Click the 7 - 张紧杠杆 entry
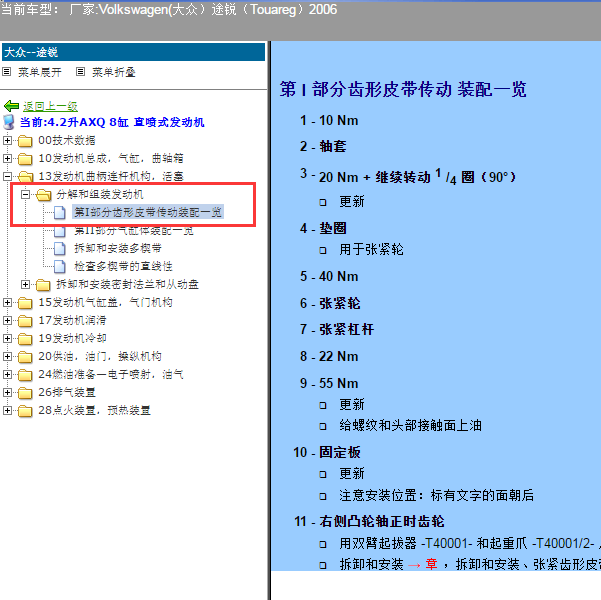Screen dimensions: 601x600 click(x=337, y=329)
